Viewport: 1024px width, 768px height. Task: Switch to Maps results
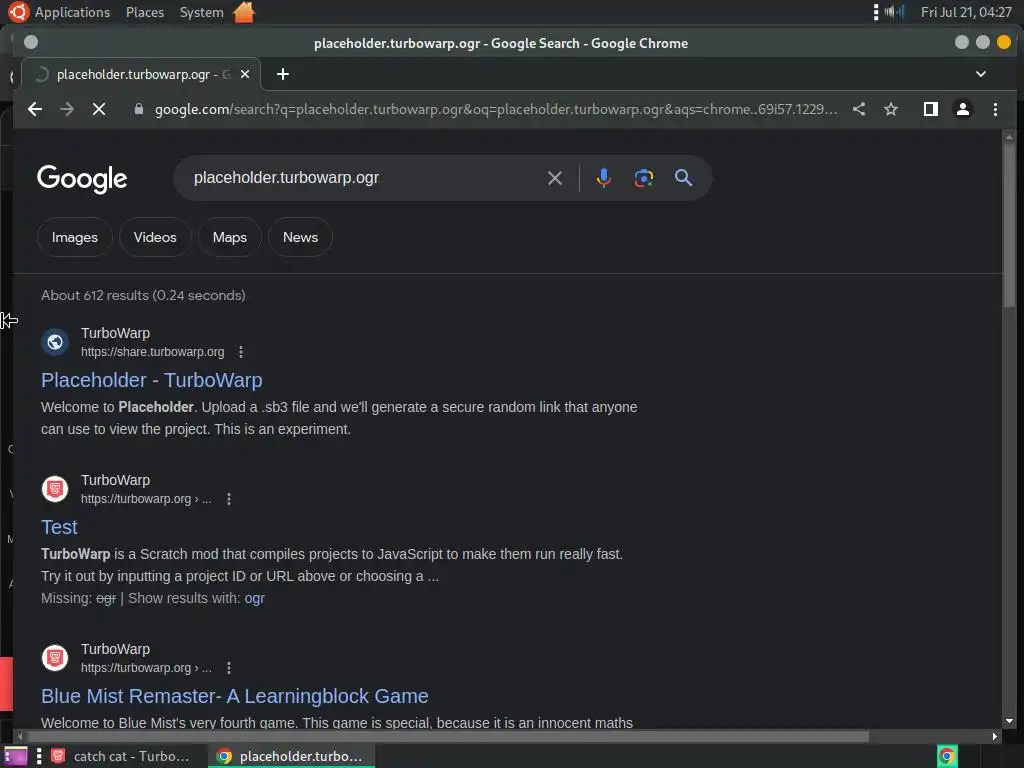[x=229, y=237]
